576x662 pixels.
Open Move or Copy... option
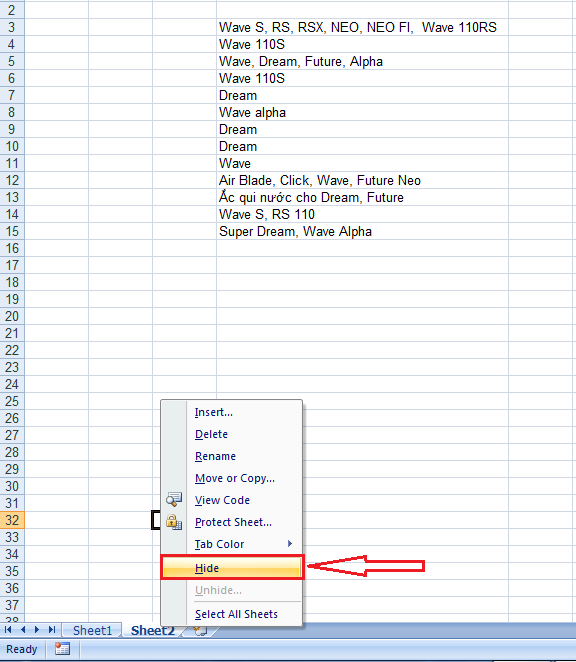(x=231, y=478)
